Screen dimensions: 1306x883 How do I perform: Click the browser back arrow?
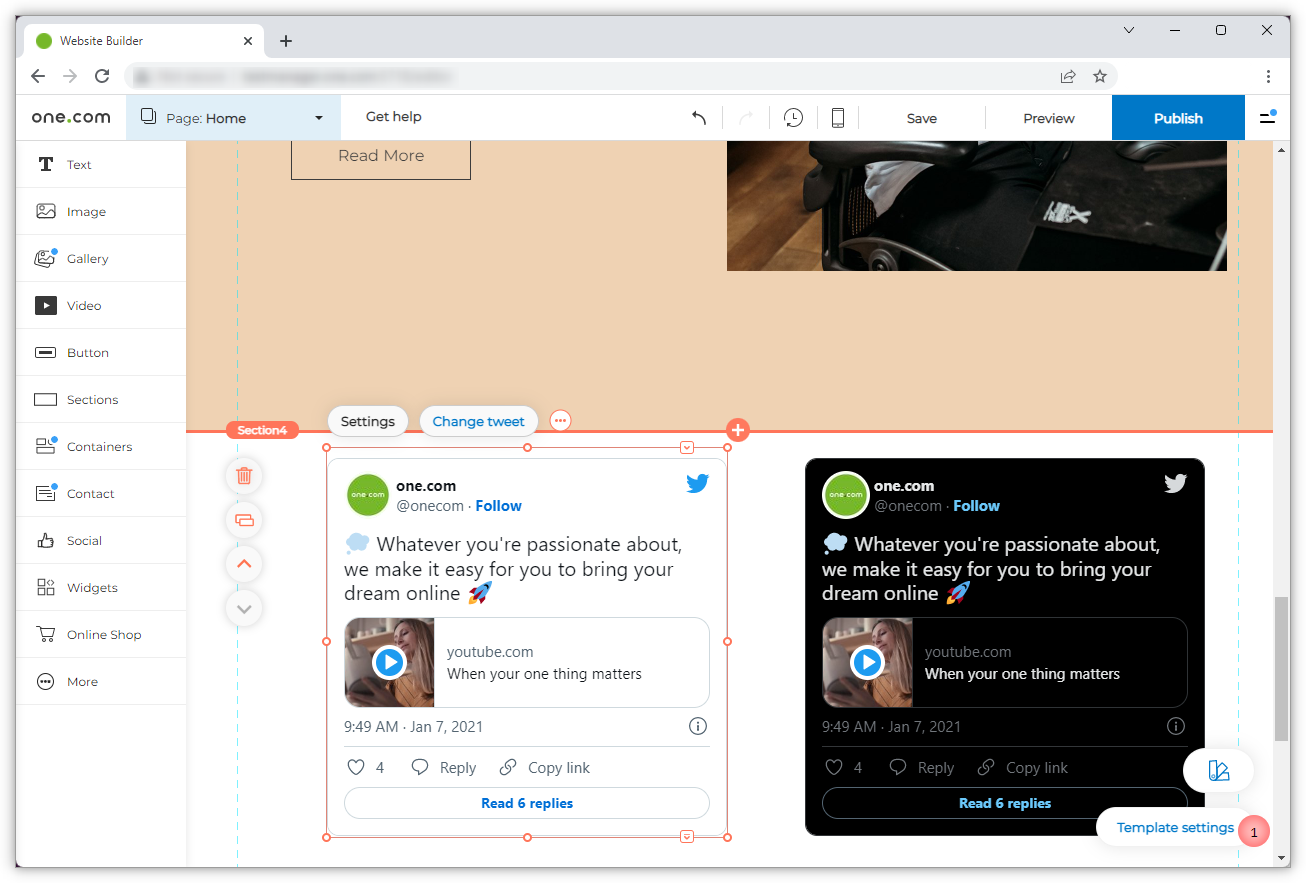38,76
